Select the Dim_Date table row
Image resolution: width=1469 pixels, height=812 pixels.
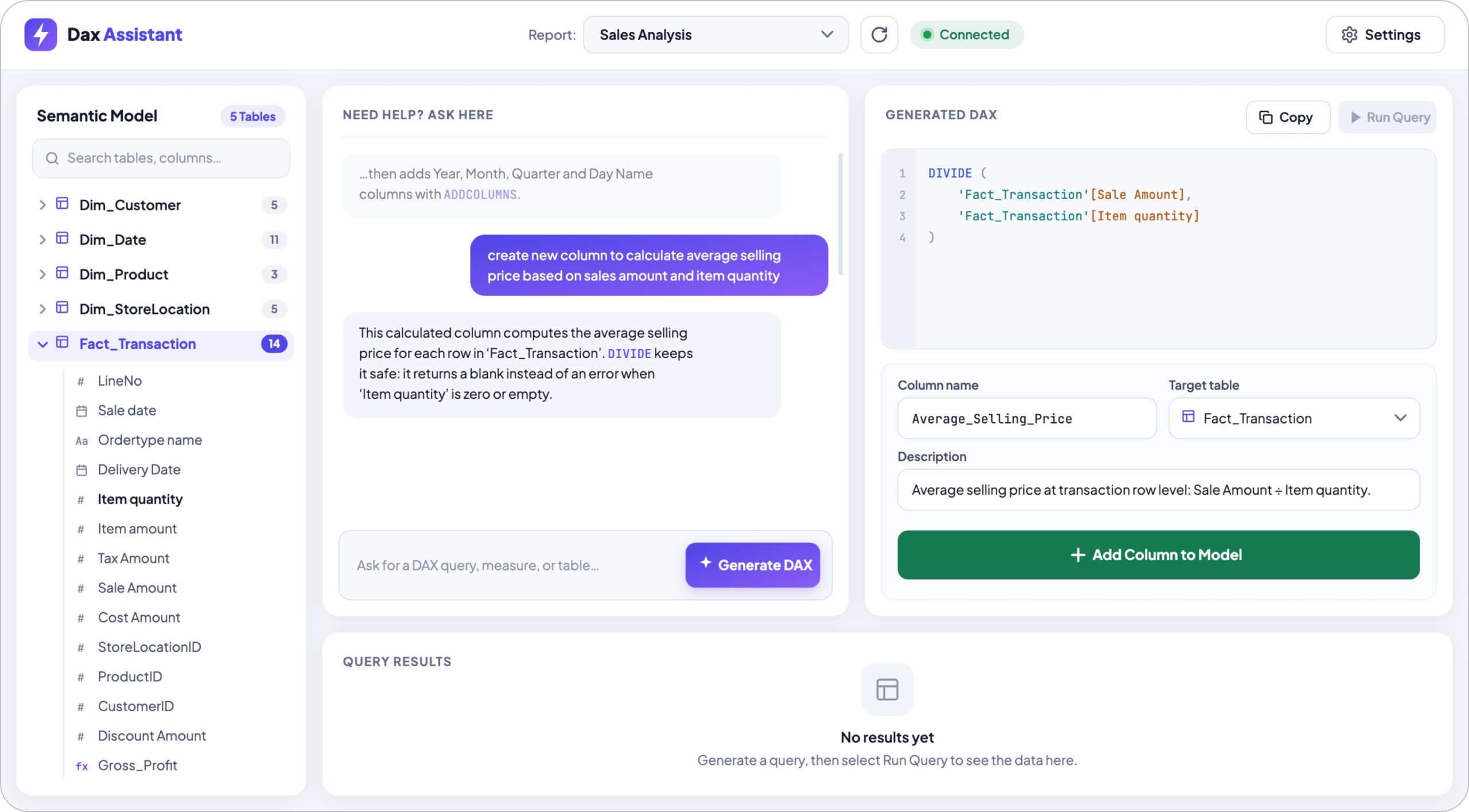tap(161, 239)
